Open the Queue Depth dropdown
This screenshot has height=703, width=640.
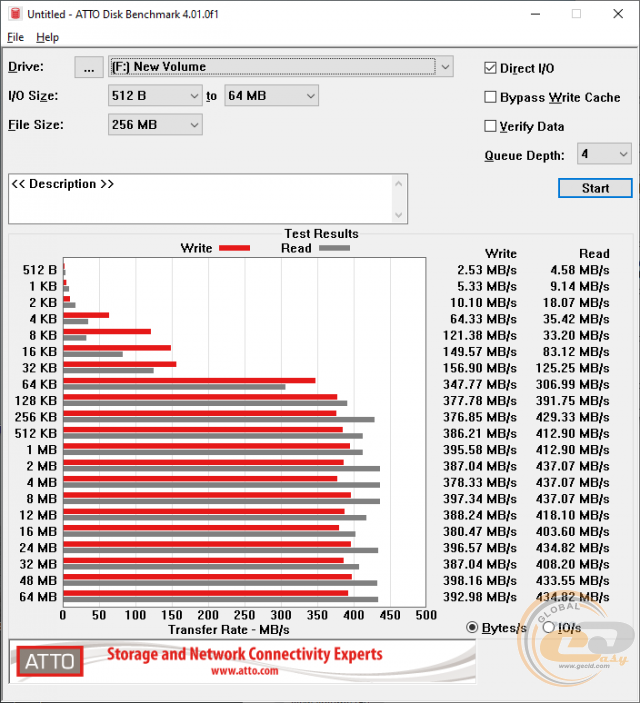pos(604,154)
